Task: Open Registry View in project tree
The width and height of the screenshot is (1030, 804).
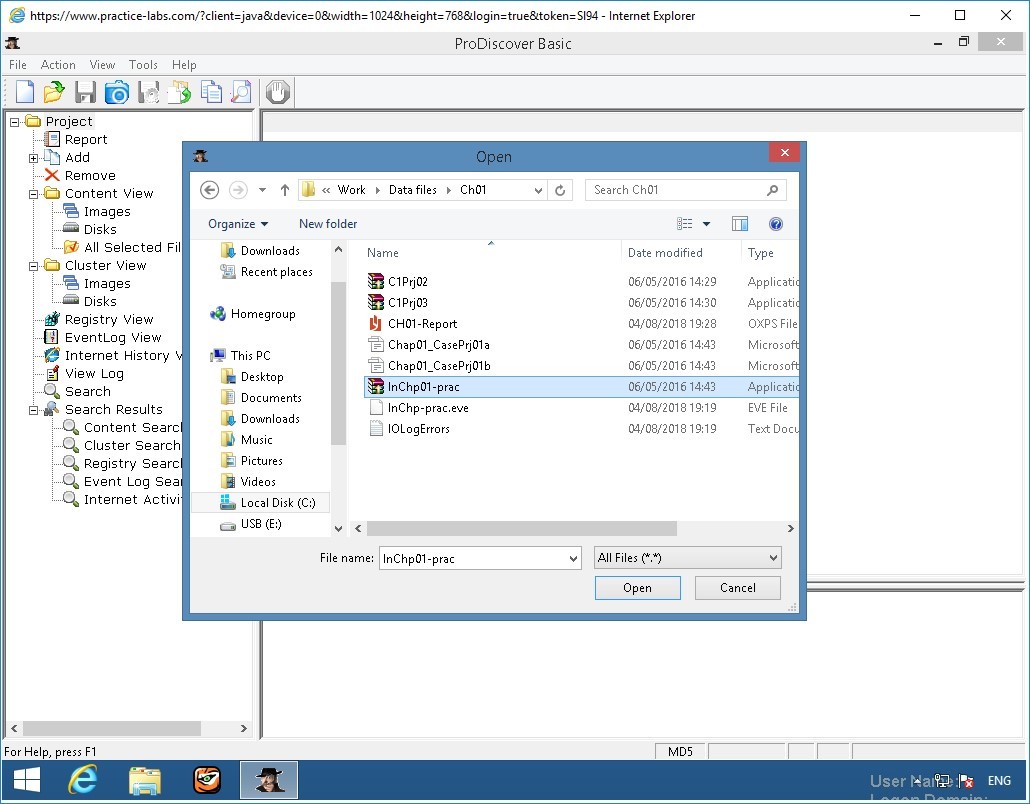Action: point(109,319)
